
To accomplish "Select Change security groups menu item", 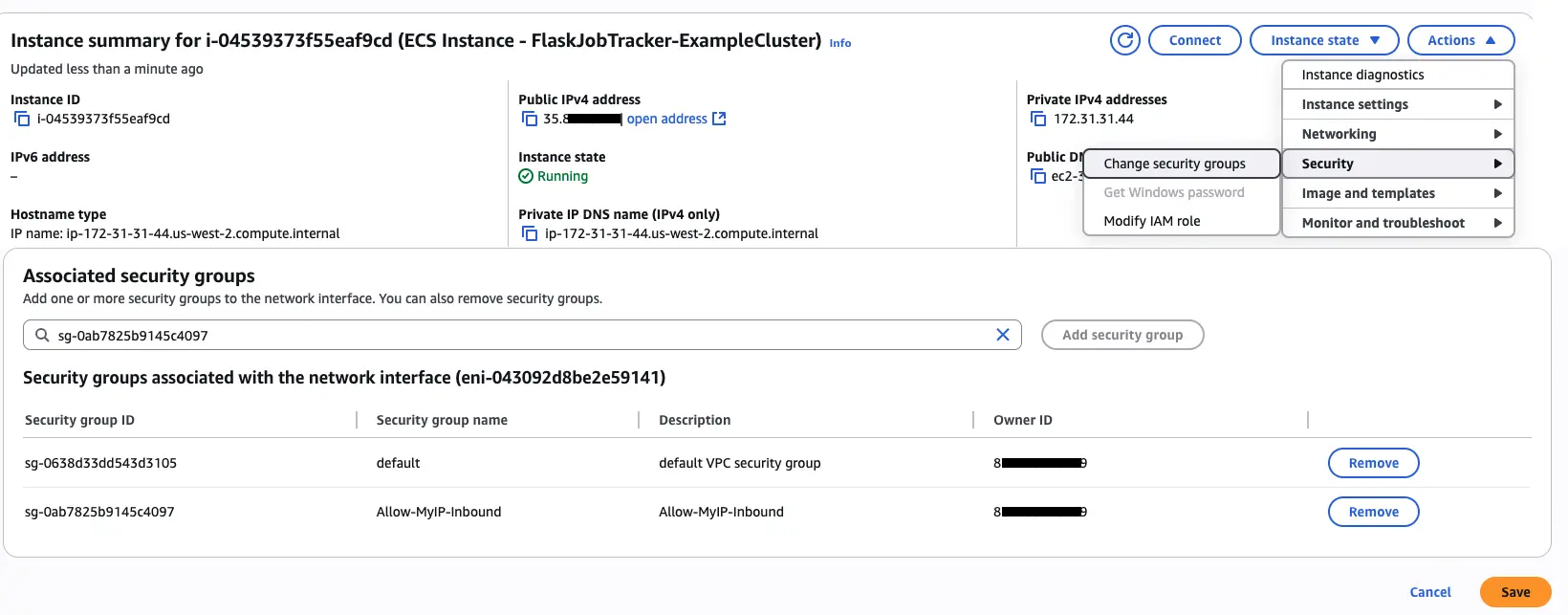I will coord(1181,164).
